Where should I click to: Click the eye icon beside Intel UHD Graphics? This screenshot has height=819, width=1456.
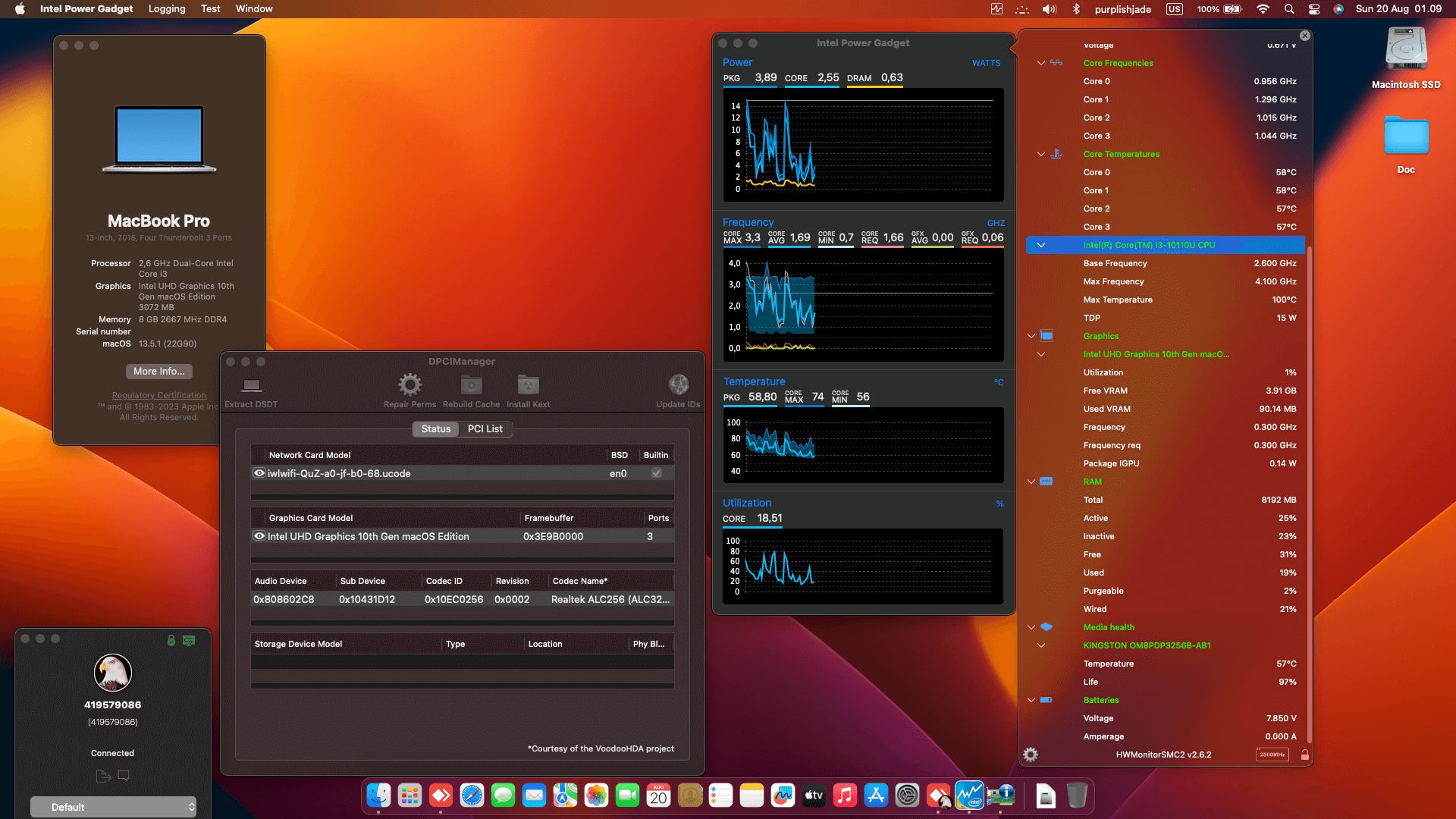259,536
